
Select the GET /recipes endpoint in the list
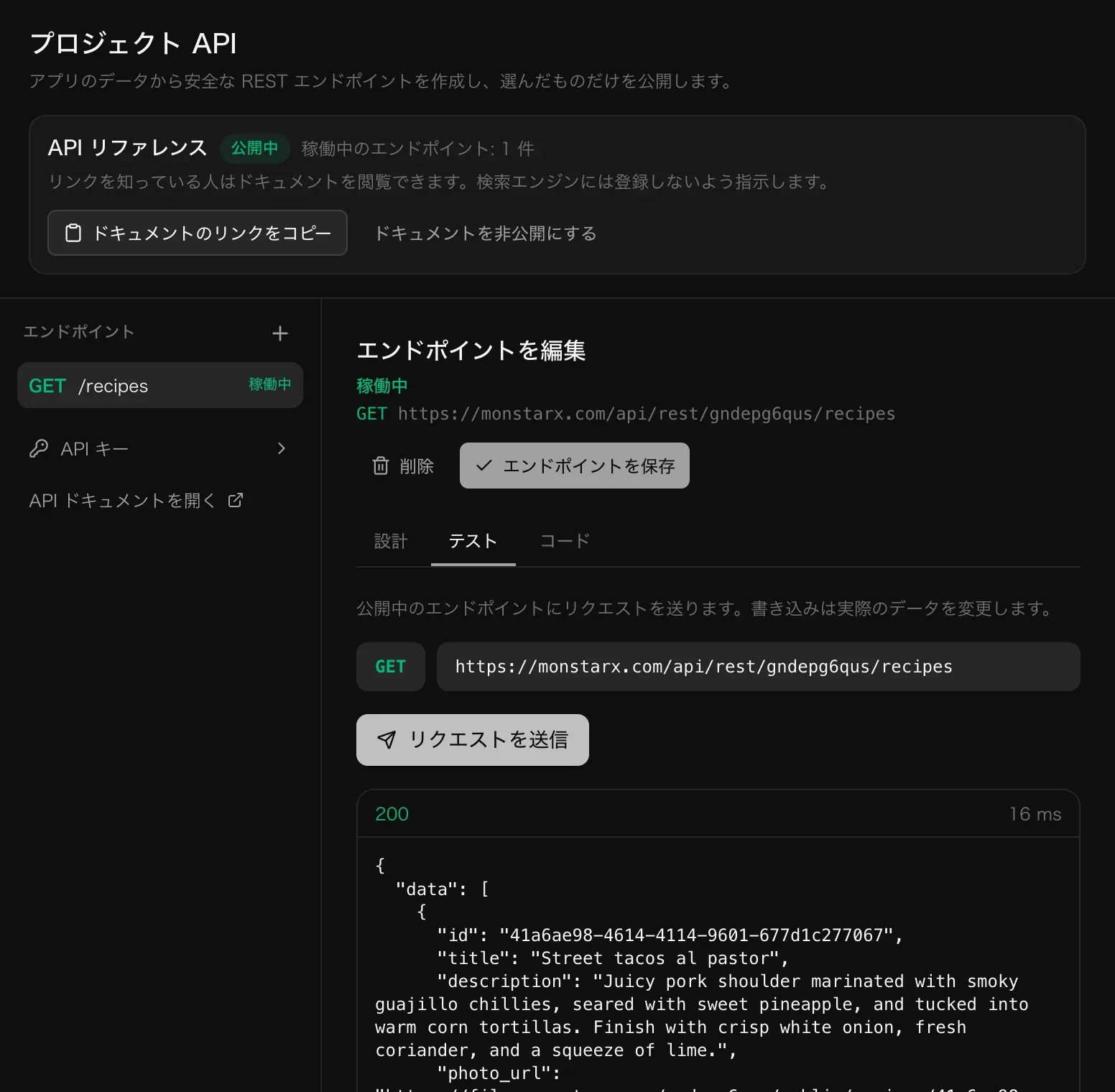(x=160, y=385)
